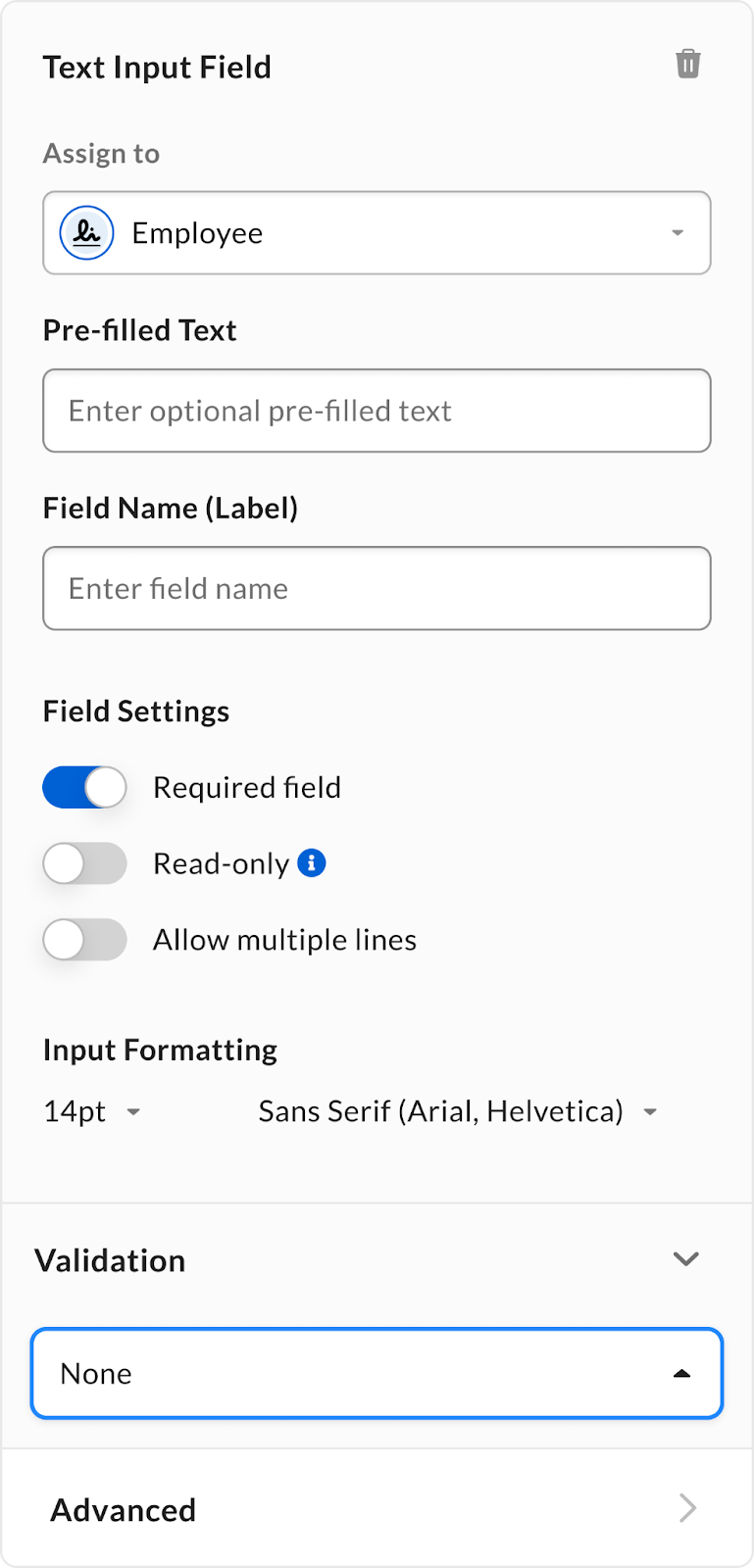754x1568 pixels.
Task: Click the Validation section header
Action: tap(110, 1260)
